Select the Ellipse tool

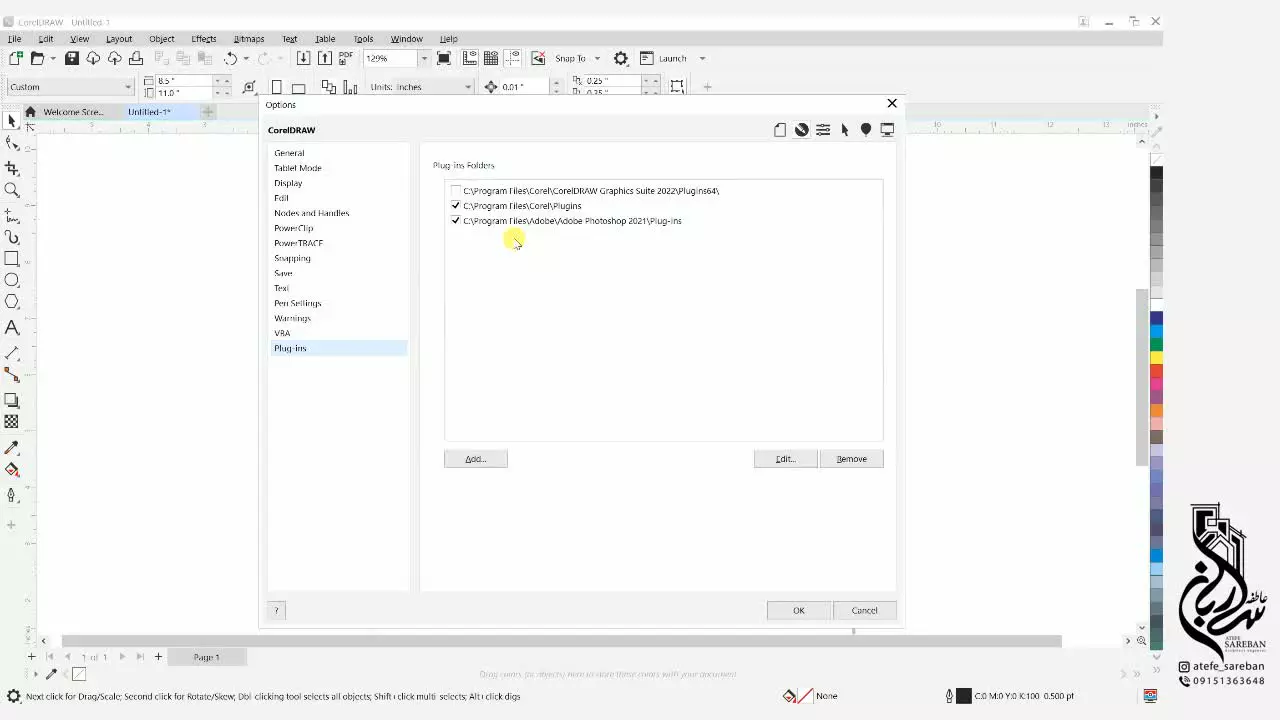point(12,280)
